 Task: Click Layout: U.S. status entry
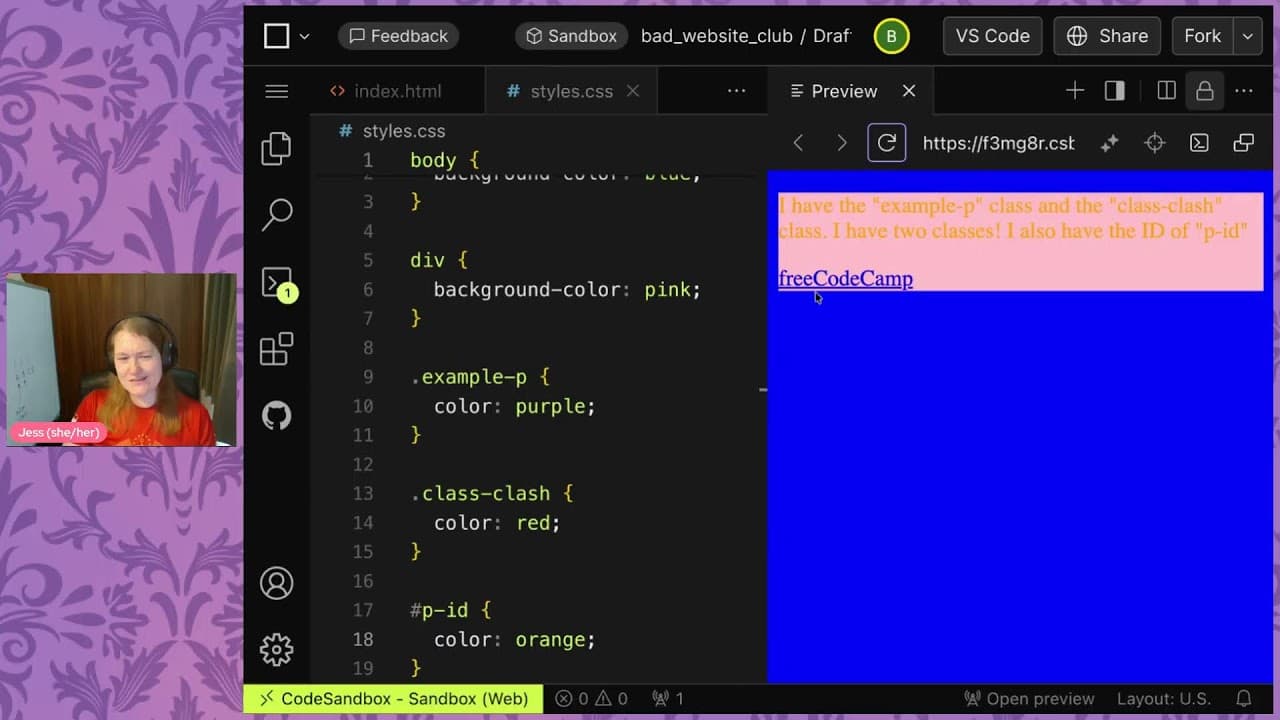[1163, 699]
